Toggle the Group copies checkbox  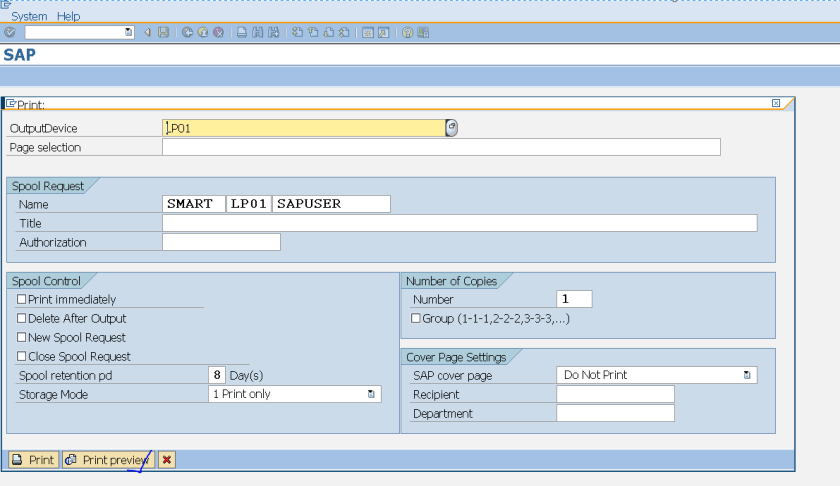click(x=416, y=318)
